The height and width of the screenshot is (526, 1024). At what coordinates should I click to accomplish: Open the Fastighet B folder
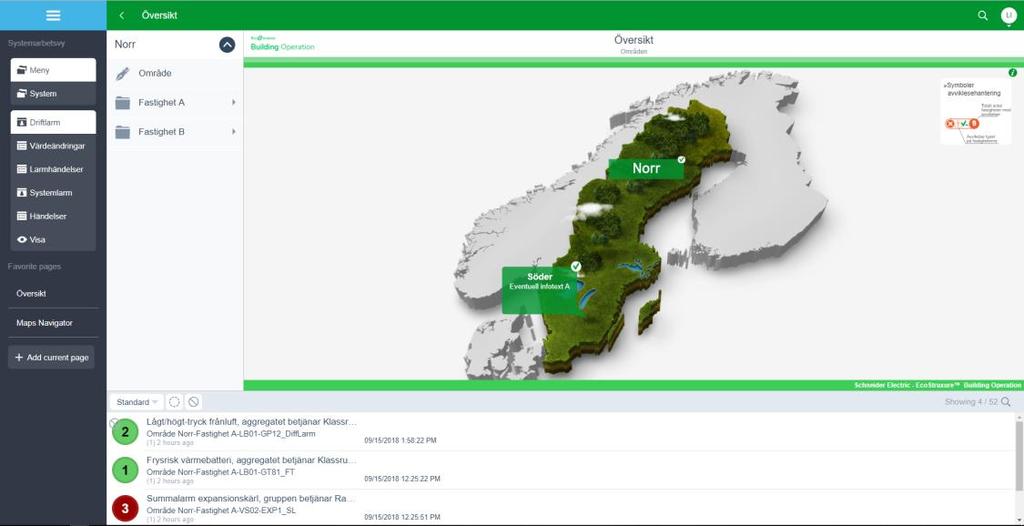coord(175,131)
